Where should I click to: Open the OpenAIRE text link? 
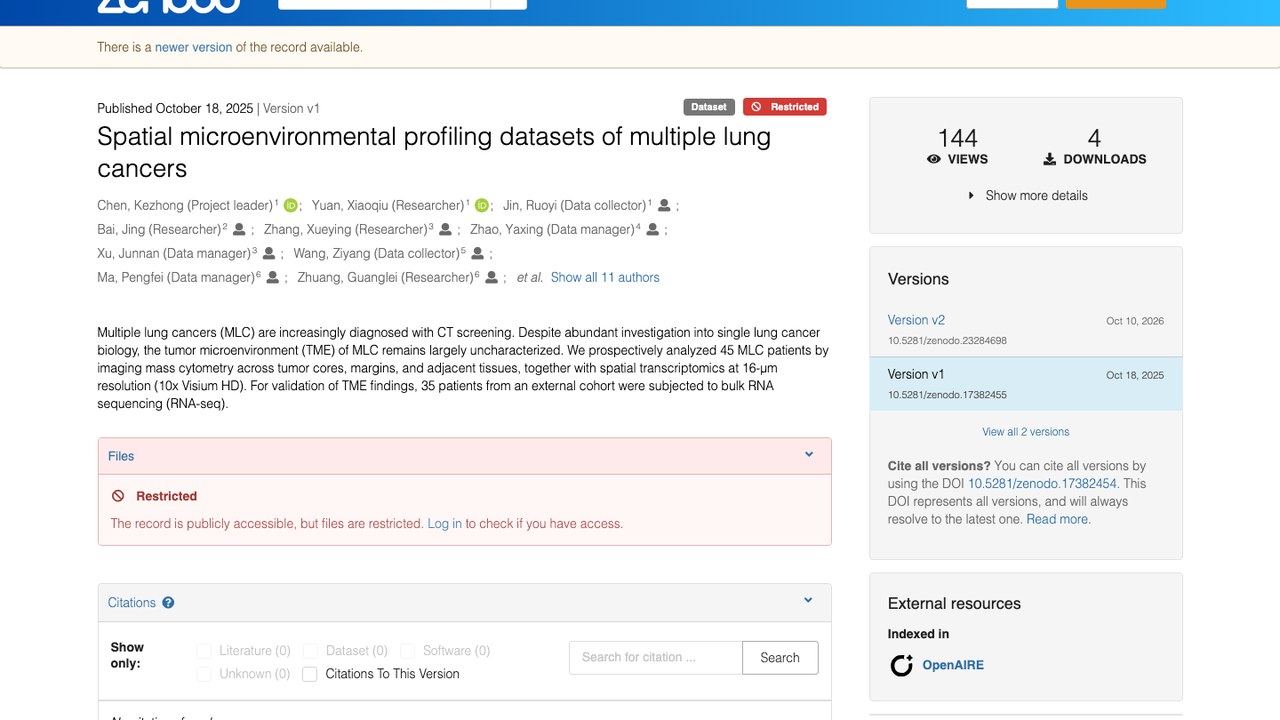coord(953,665)
